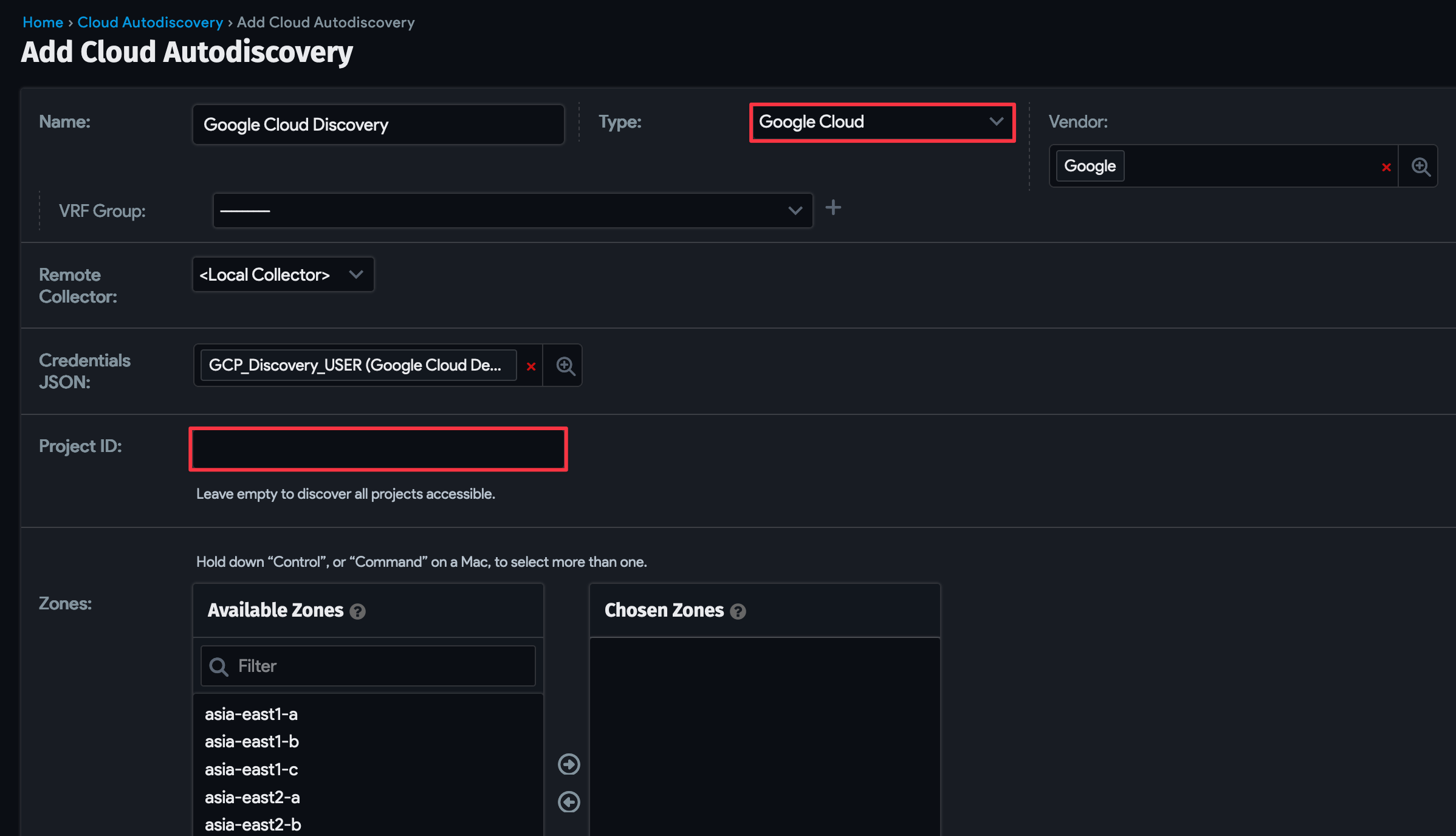Click the magnifier in the zone filter box
This screenshot has width=1456, height=836.
click(x=218, y=666)
